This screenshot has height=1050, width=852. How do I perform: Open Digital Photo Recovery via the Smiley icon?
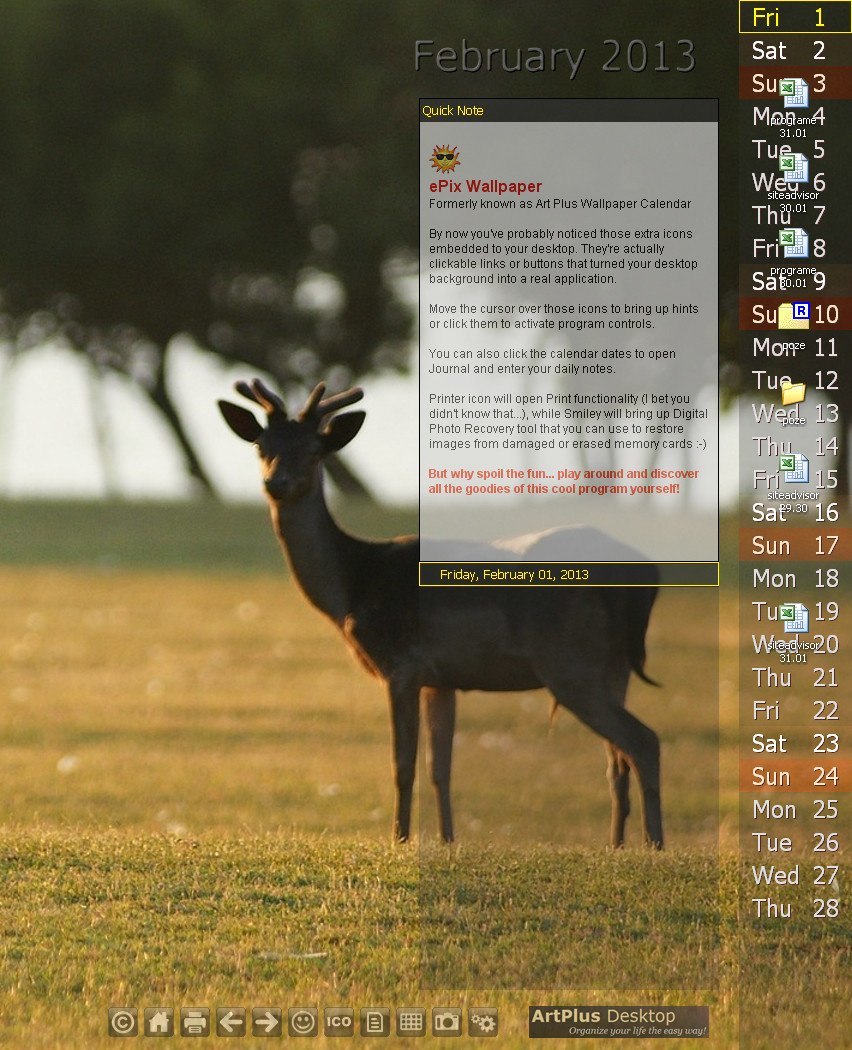[x=303, y=1022]
